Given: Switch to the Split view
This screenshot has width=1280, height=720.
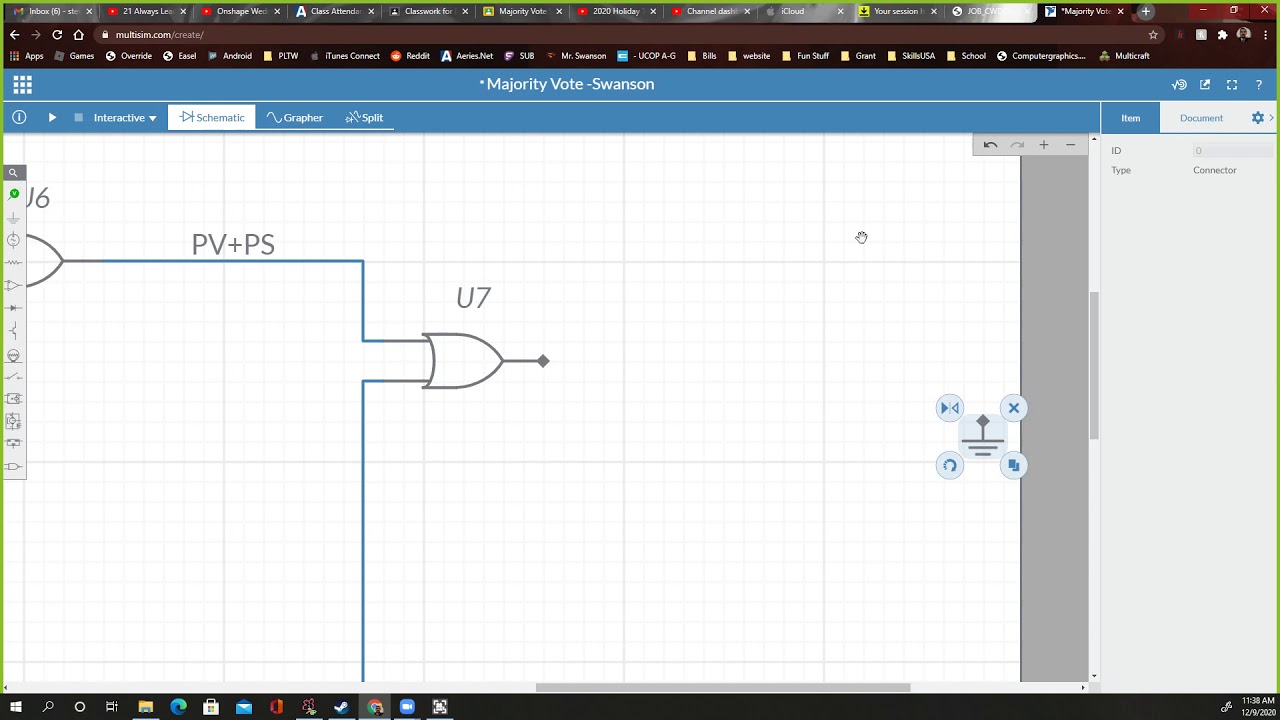Looking at the screenshot, I should point(364,118).
